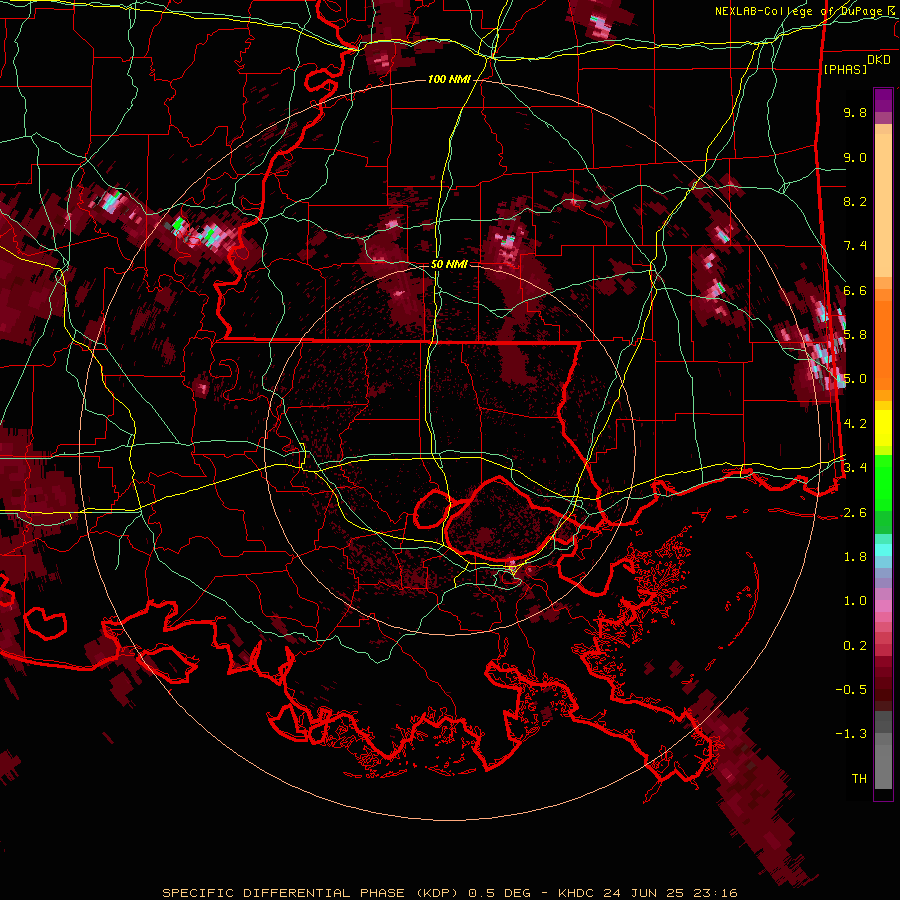Screen dimensions: 900x900
Task: Click the TH threshold label
Action: click(859, 779)
